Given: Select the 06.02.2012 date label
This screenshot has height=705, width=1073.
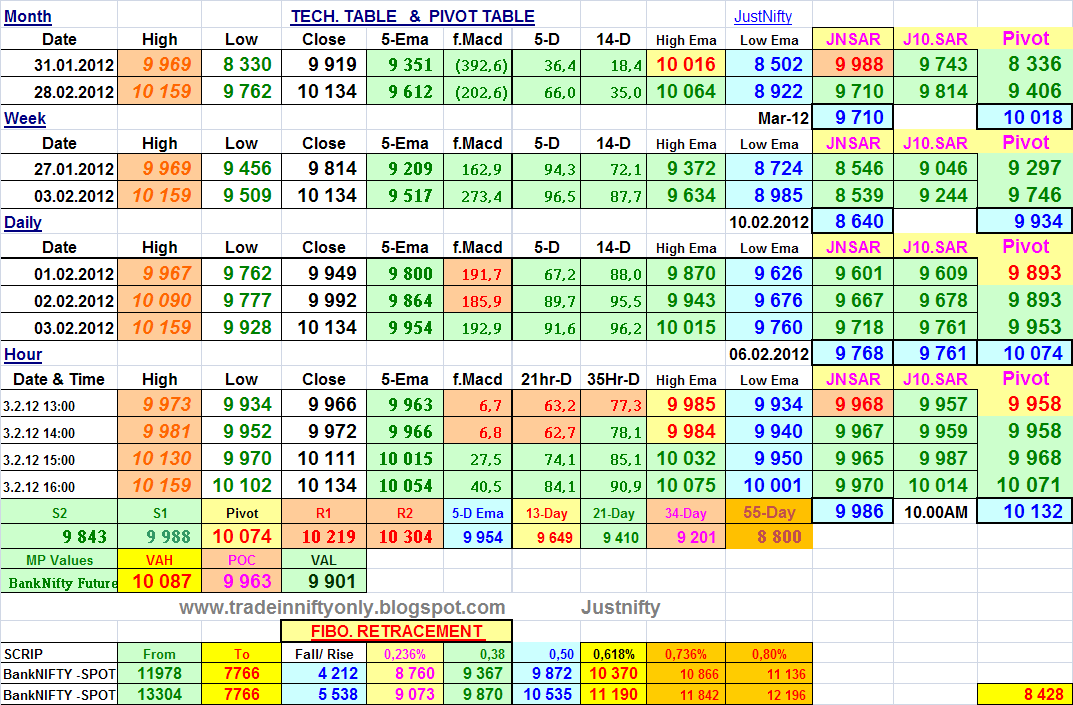Looking at the screenshot, I should [x=768, y=355].
